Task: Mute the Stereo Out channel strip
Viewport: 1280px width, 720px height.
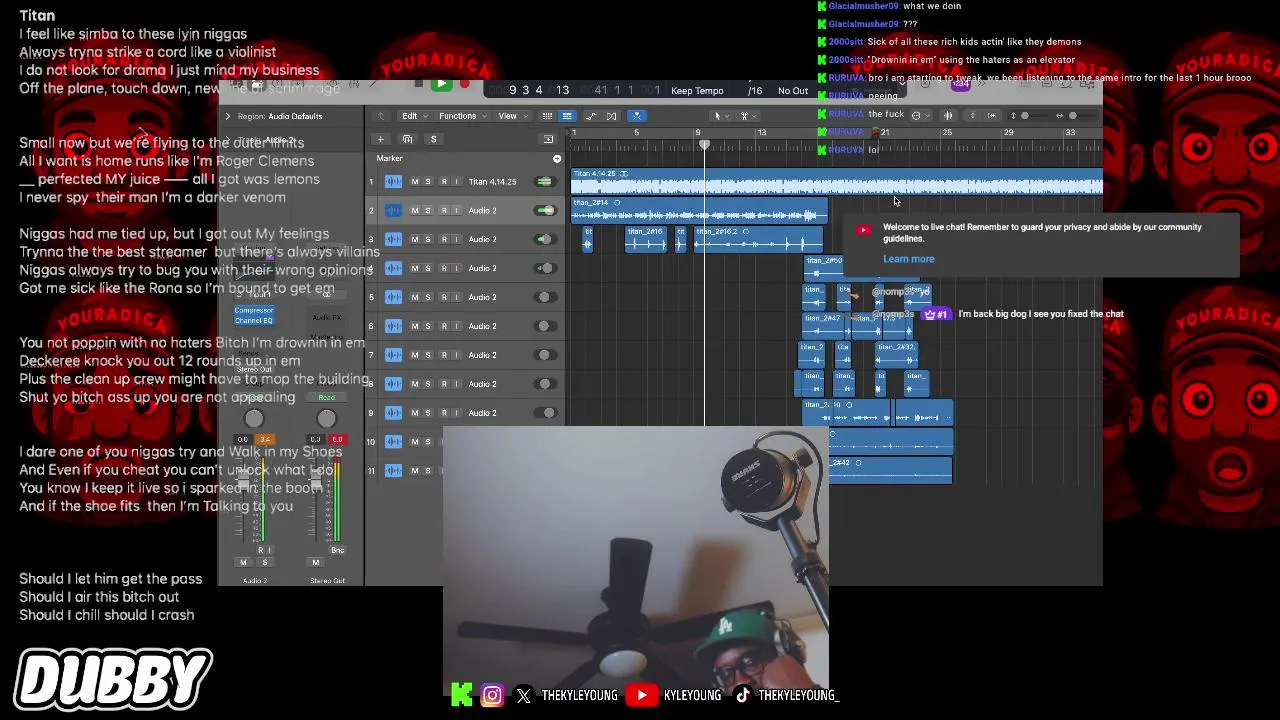Action: (x=315, y=563)
